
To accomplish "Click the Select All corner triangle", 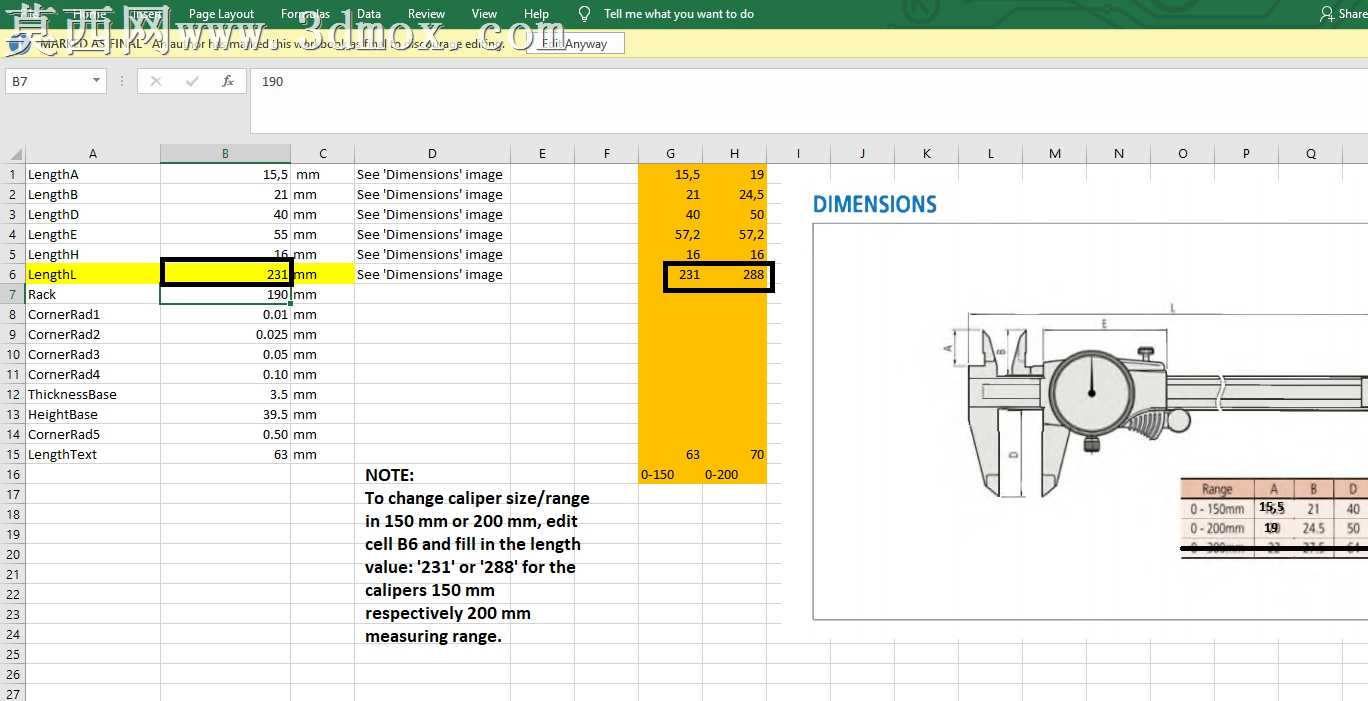I will pyautogui.click(x=15, y=154).
